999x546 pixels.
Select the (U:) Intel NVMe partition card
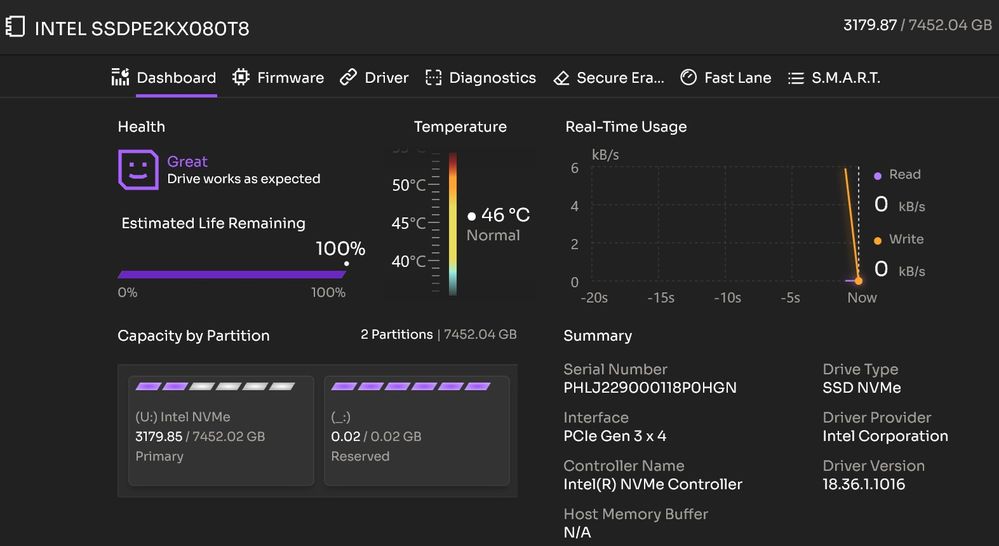(221, 431)
